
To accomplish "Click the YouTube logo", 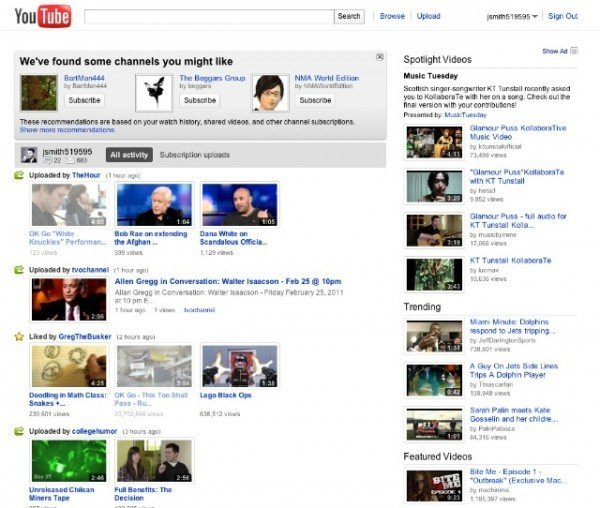I will pos(42,16).
